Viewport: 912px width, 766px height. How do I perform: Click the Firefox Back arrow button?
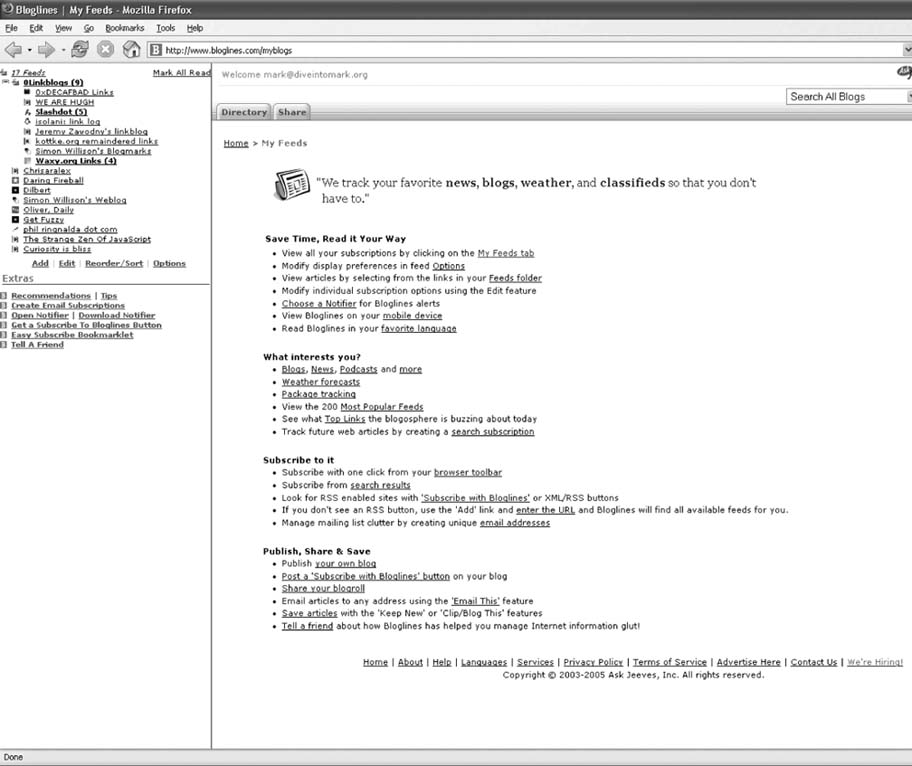[x=13, y=50]
